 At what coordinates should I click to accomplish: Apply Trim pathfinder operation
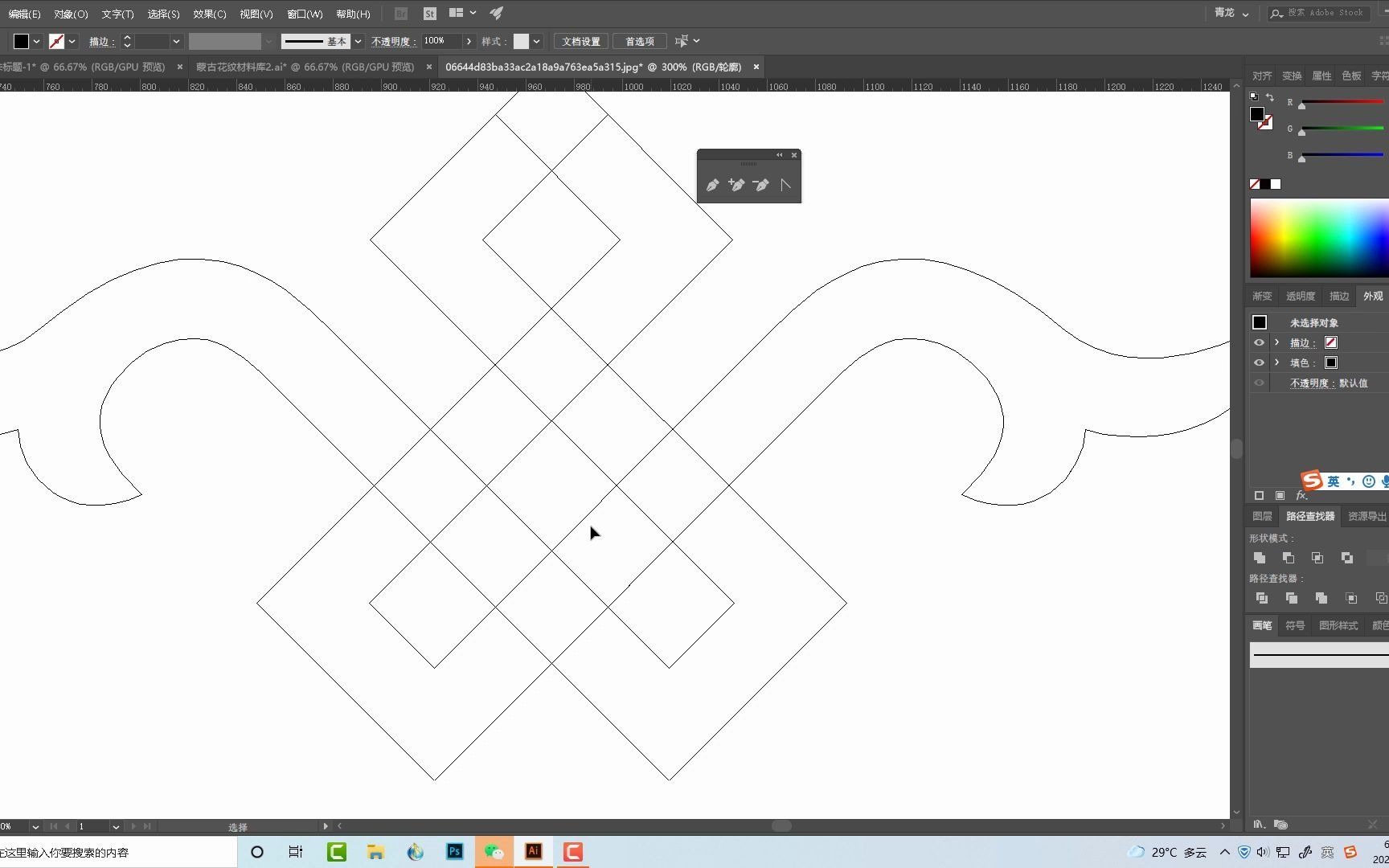[x=1292, y=598]
